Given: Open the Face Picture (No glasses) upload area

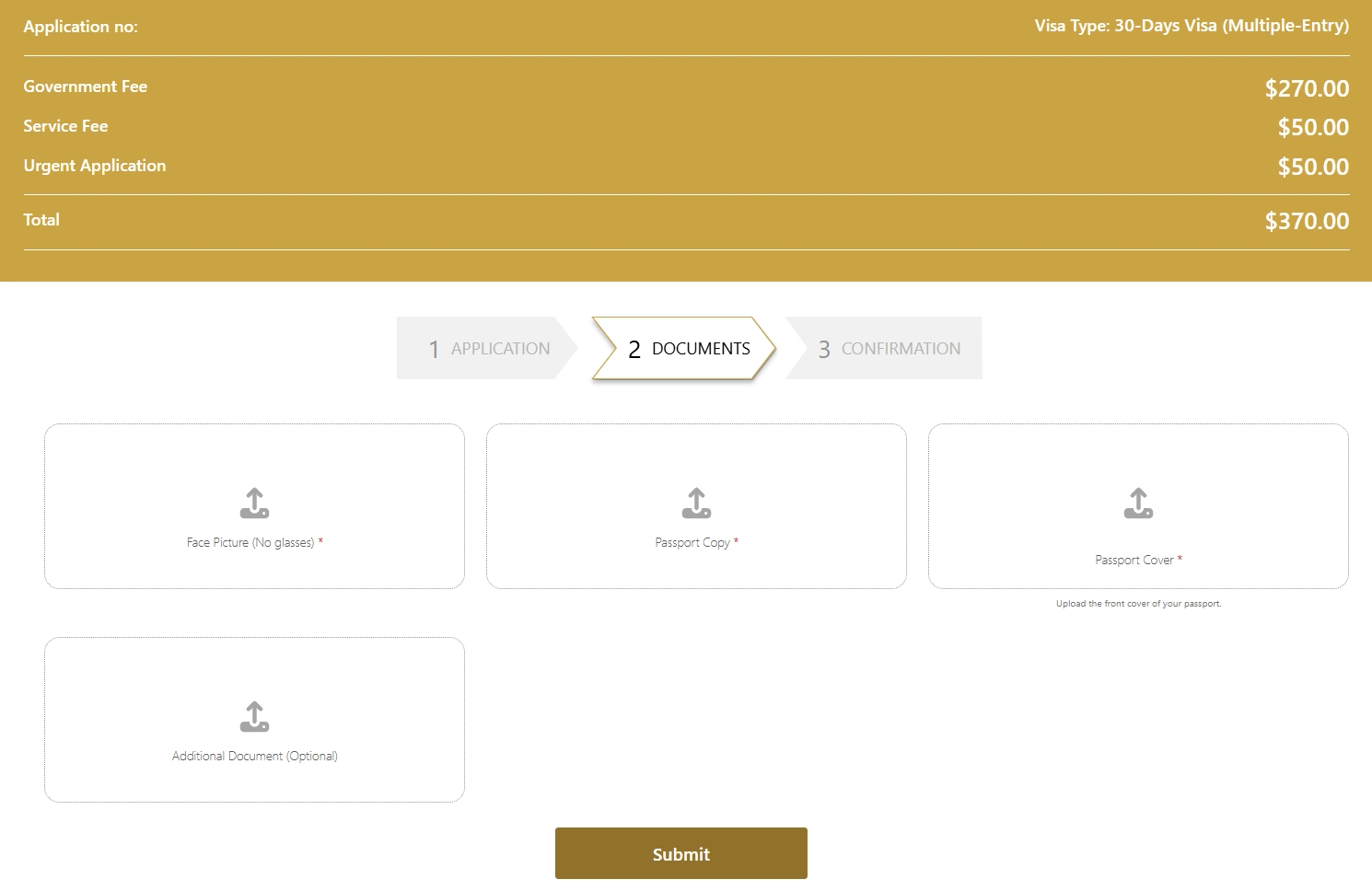Looking at the screenshot, I should [x=254, y=505].
